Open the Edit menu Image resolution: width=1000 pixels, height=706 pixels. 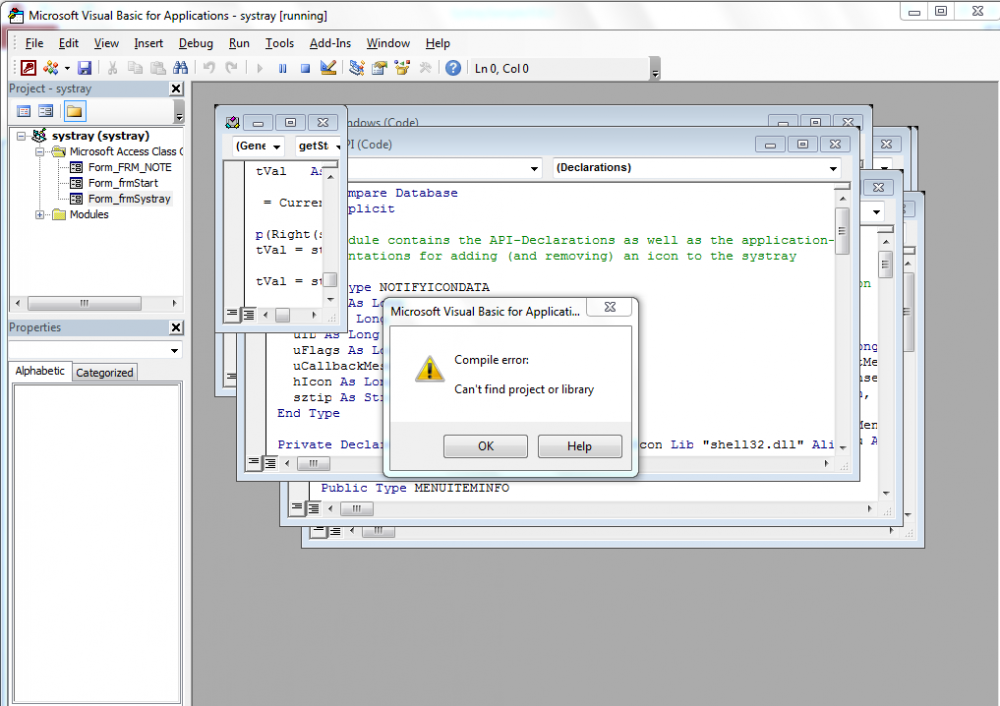point(68,43)
